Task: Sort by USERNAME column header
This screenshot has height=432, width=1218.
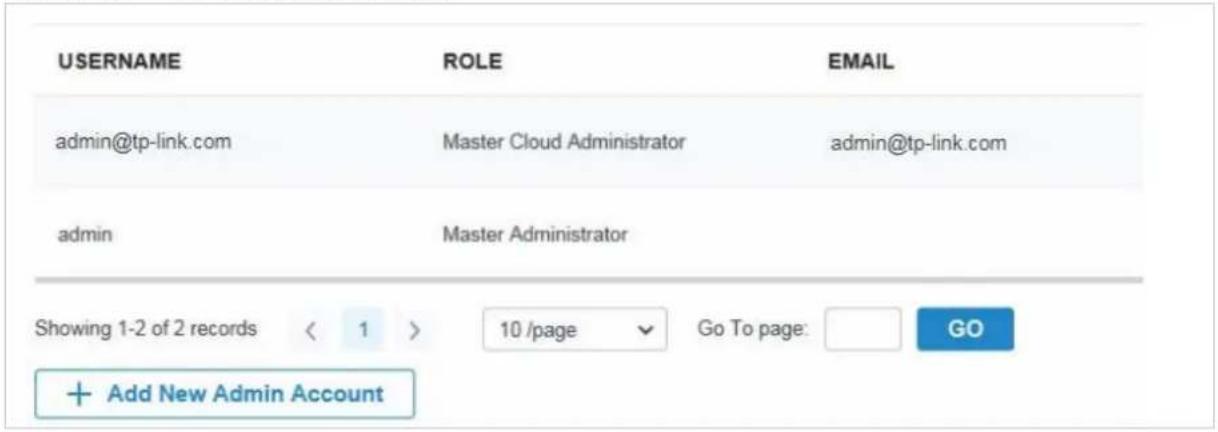Action: (117, 61)
